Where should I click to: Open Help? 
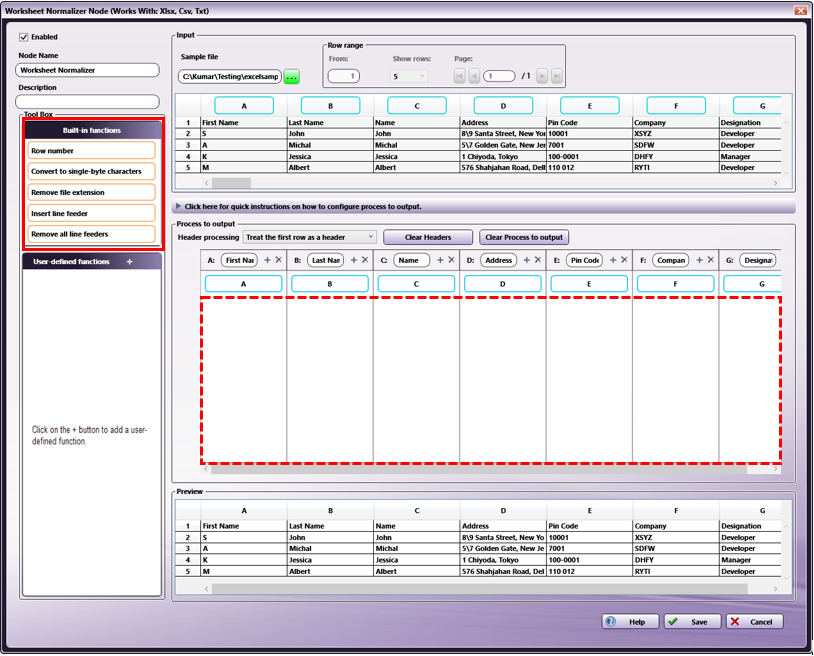630,622
